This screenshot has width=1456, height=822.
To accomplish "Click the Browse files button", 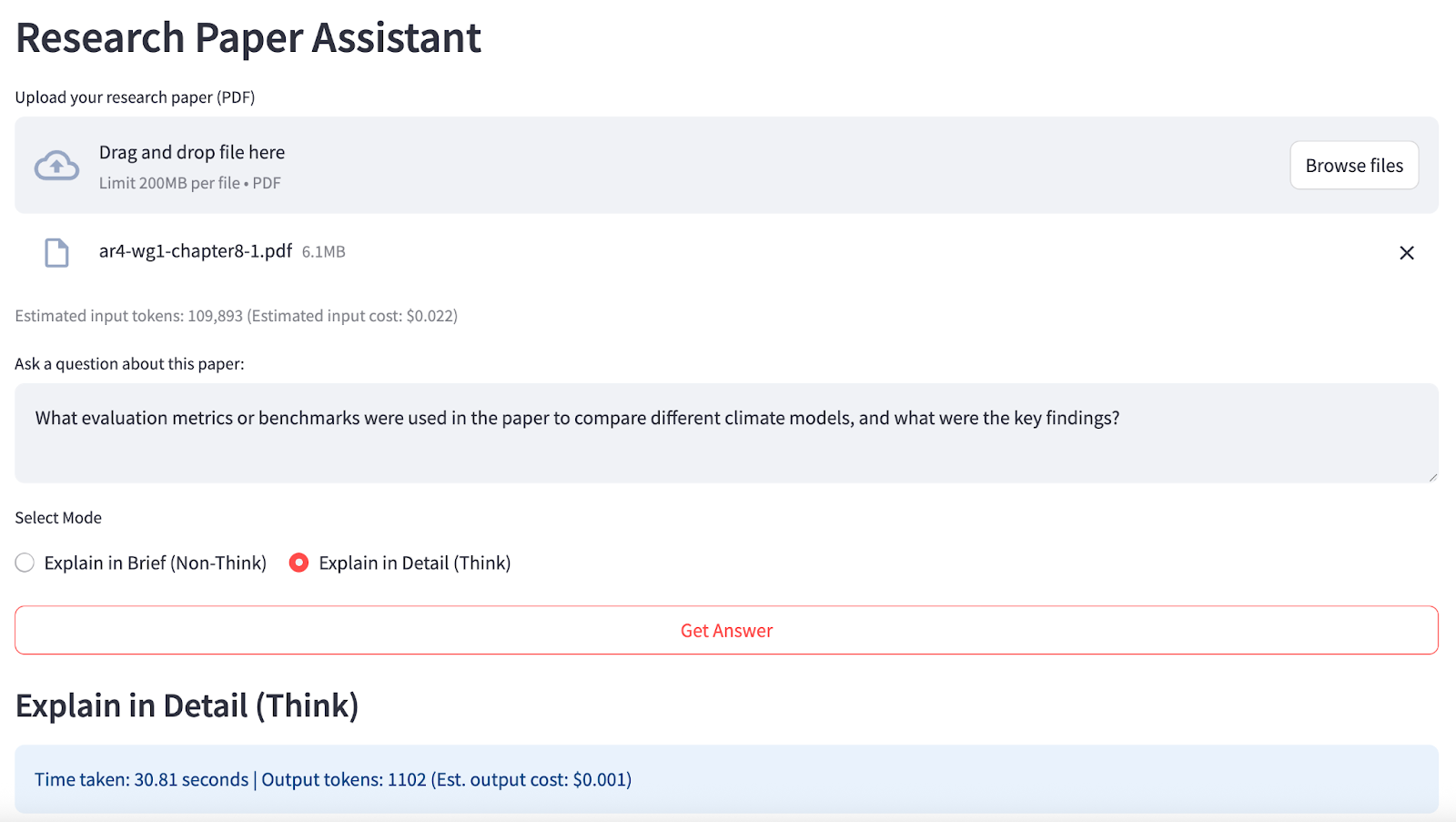I will tap(1354, 165).
